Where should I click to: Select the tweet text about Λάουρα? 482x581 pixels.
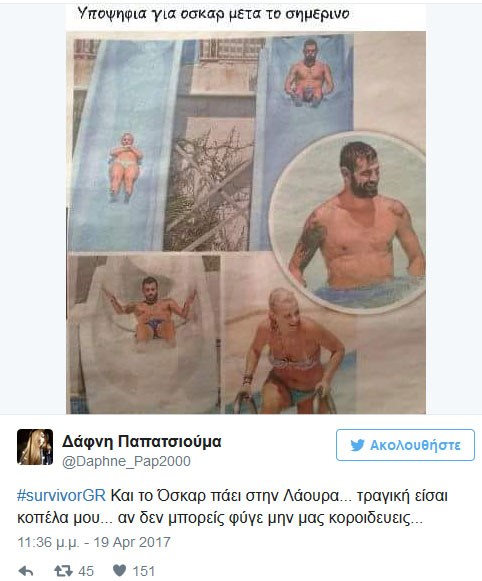(232, 507)
